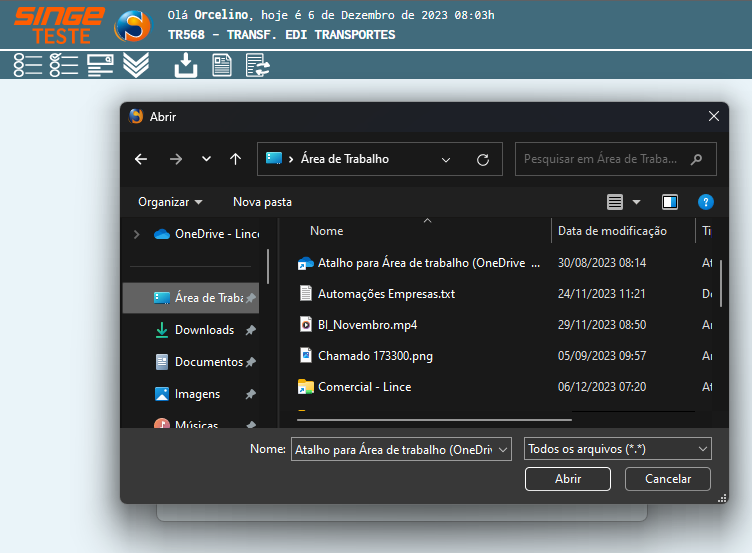This screenshot has width=752, height=553.
Task: Change the file view layout icon
Action: 615,202
